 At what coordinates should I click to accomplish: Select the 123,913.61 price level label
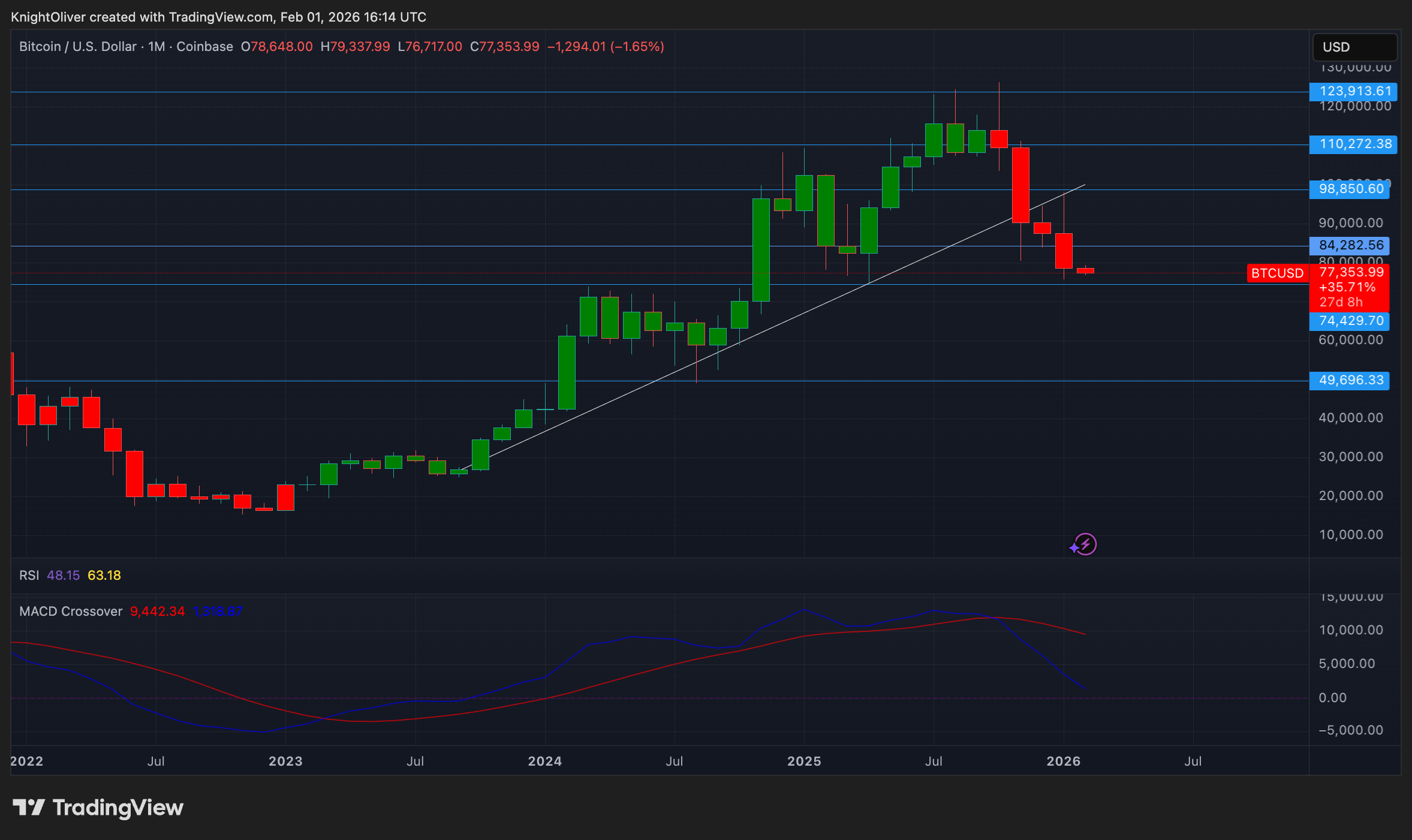[x=1354, y=92]
